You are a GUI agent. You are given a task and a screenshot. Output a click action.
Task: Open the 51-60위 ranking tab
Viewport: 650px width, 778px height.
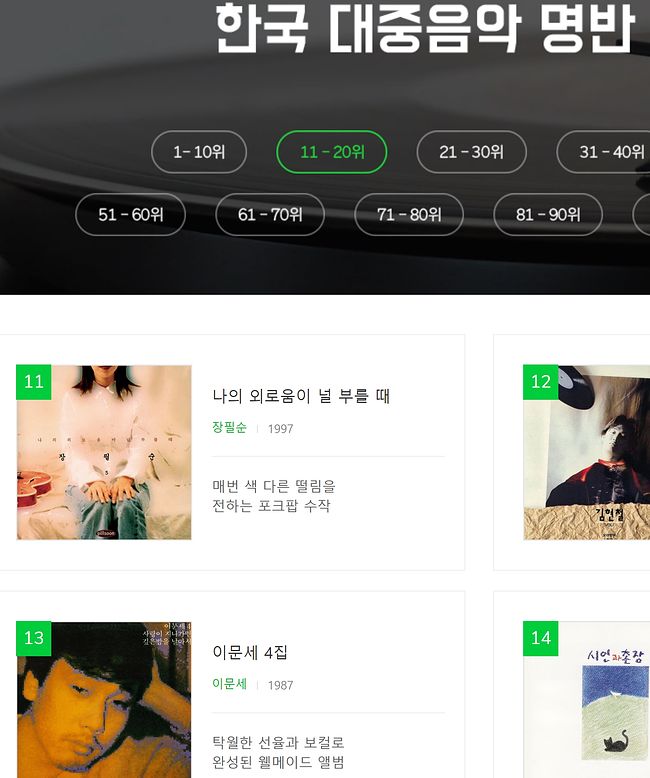pos(130,214)
